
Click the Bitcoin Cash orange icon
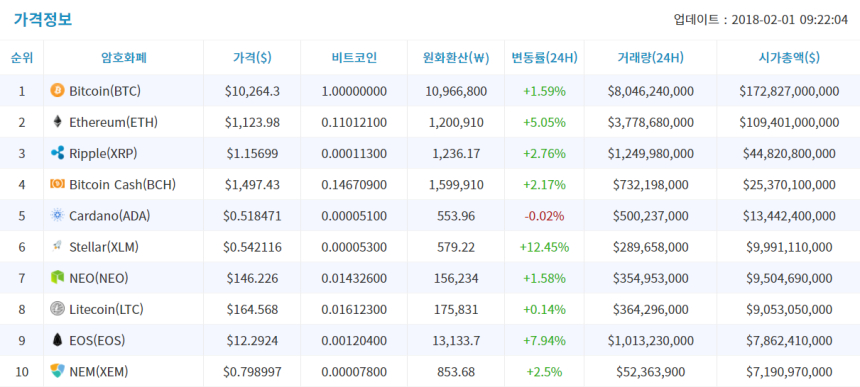coord(57,185)
